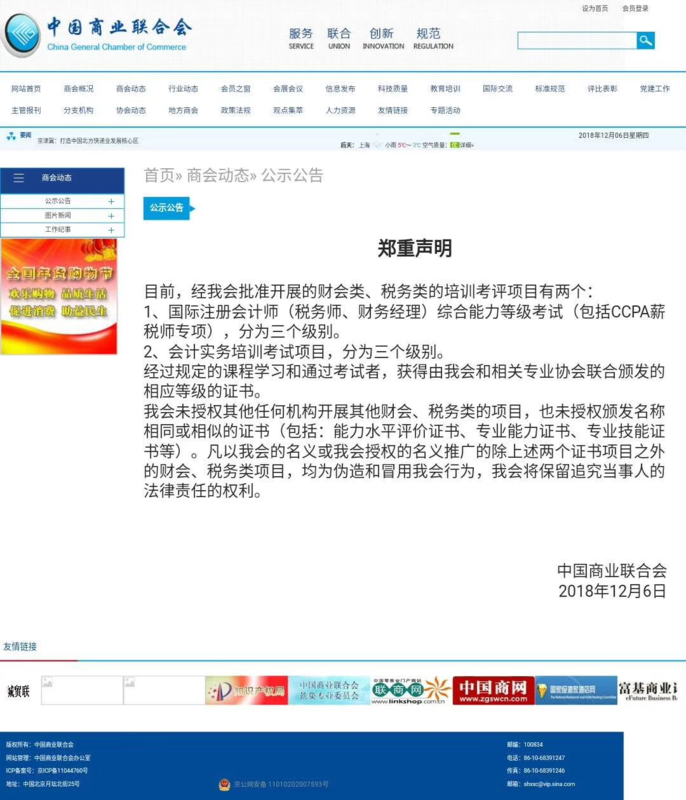Click the blue 国家促进贸通店网 partner banner
Viewport: 686px width, 800px height.
coord(576,691)
